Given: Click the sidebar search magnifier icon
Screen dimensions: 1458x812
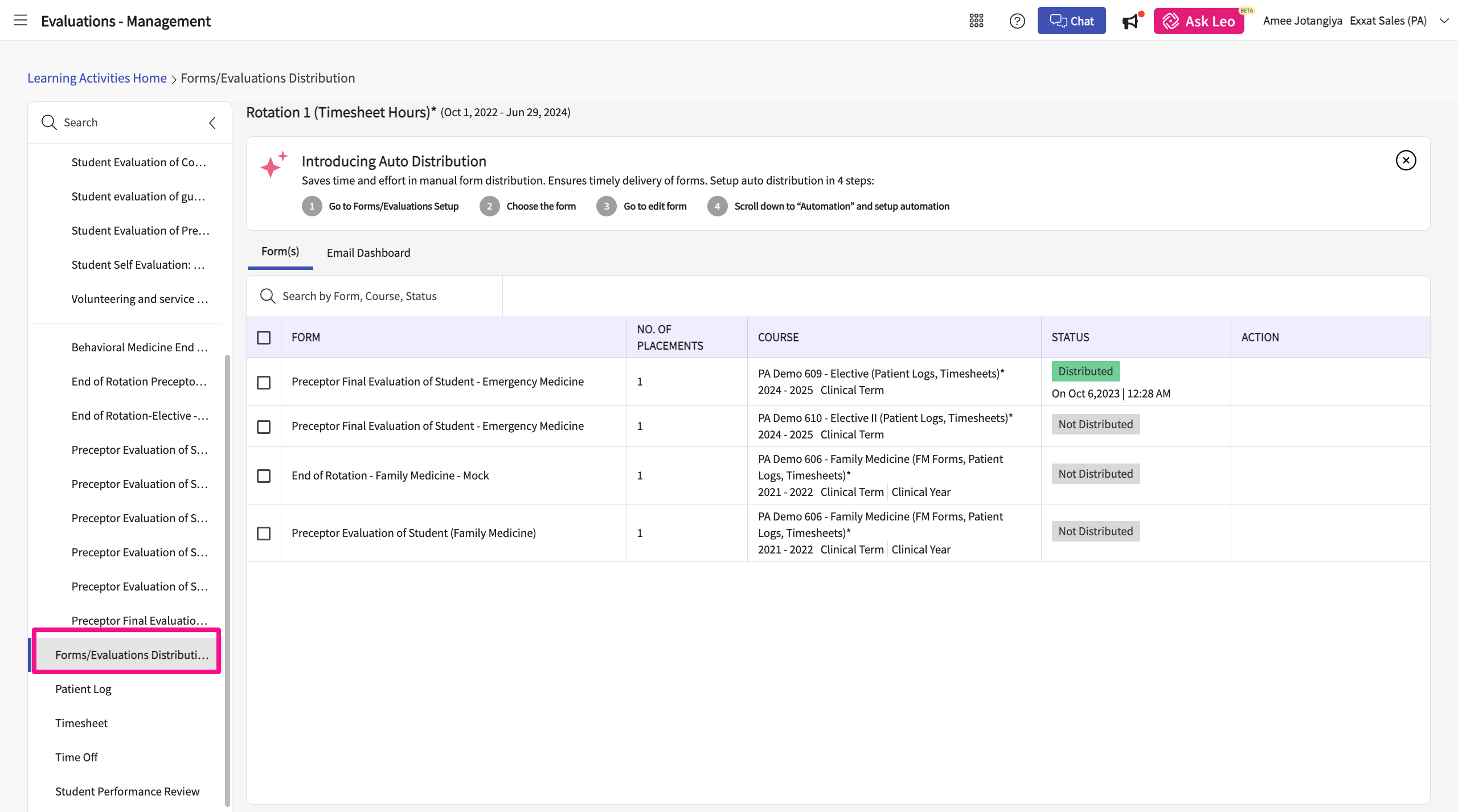Looking at the screenshot, I should coord(49,122).
